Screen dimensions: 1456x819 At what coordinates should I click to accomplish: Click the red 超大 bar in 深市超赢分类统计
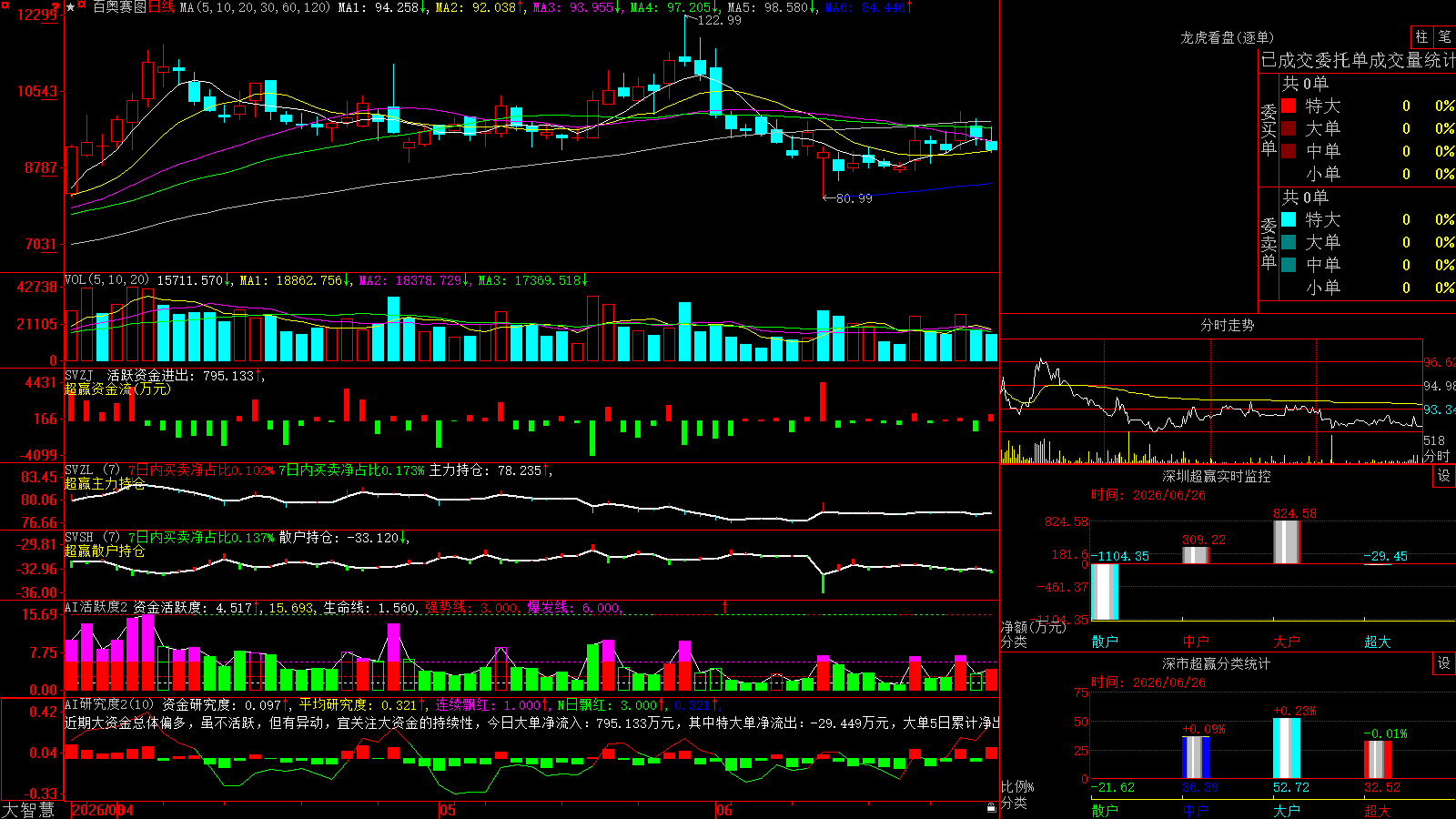click(x=1378, y=760)
